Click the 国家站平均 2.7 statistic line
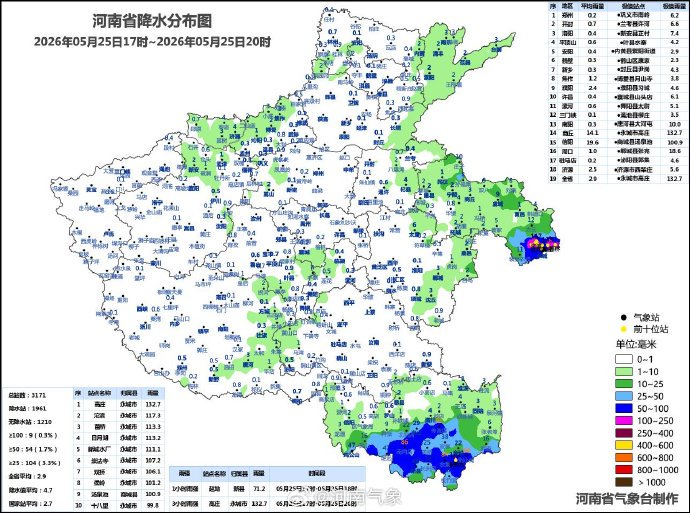The width and height of the screenshot is (690, 513). [x=30, y=503]
